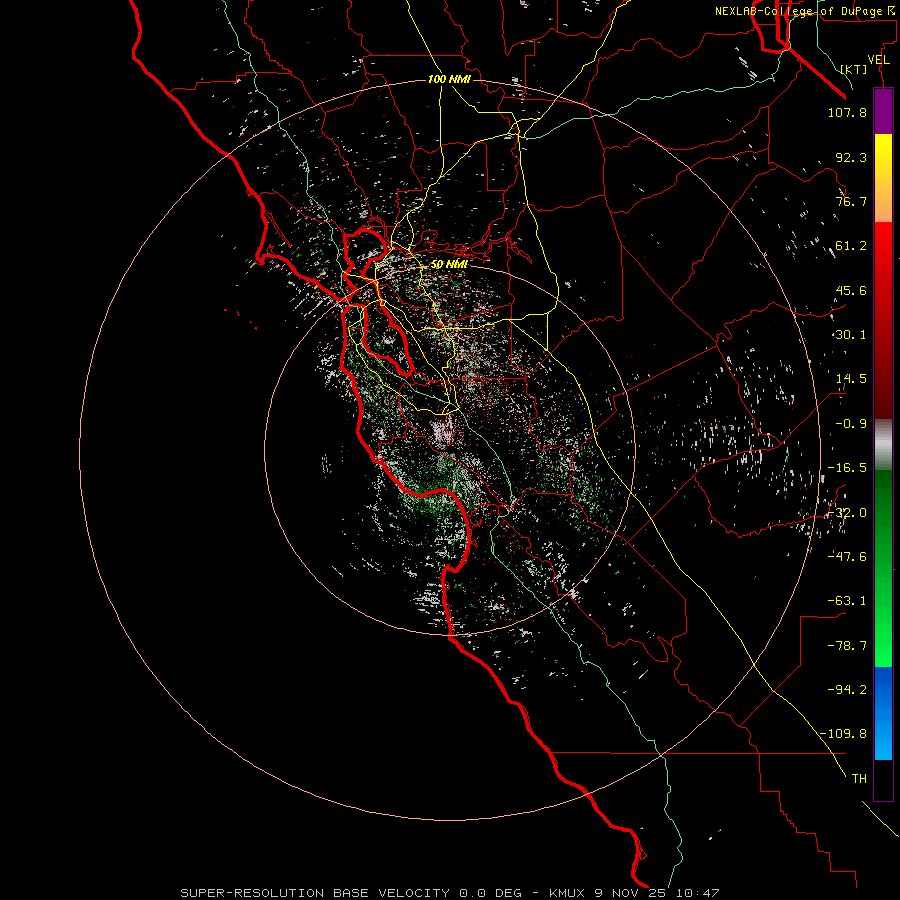Select the -78.7 velocity scale value
Viewport: 900px width, 900px height.
[x=847, y=646]
